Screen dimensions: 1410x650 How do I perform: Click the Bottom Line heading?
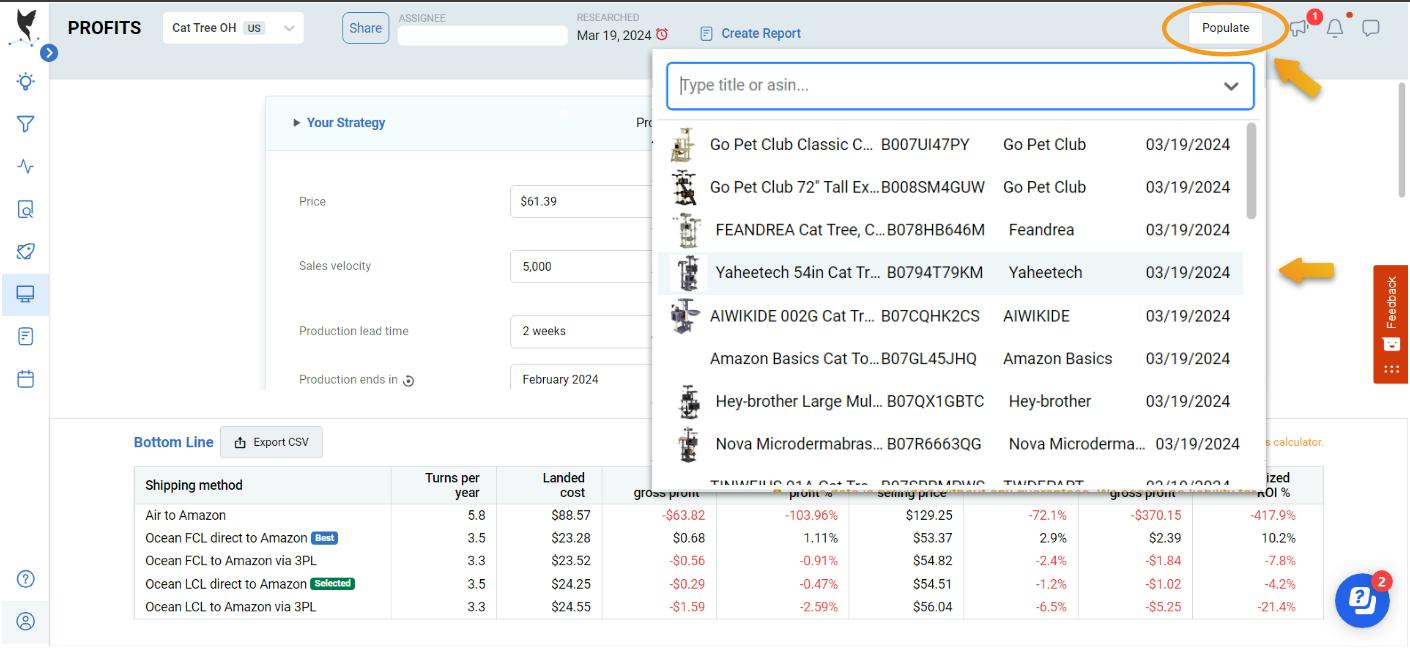pos(174,442)
